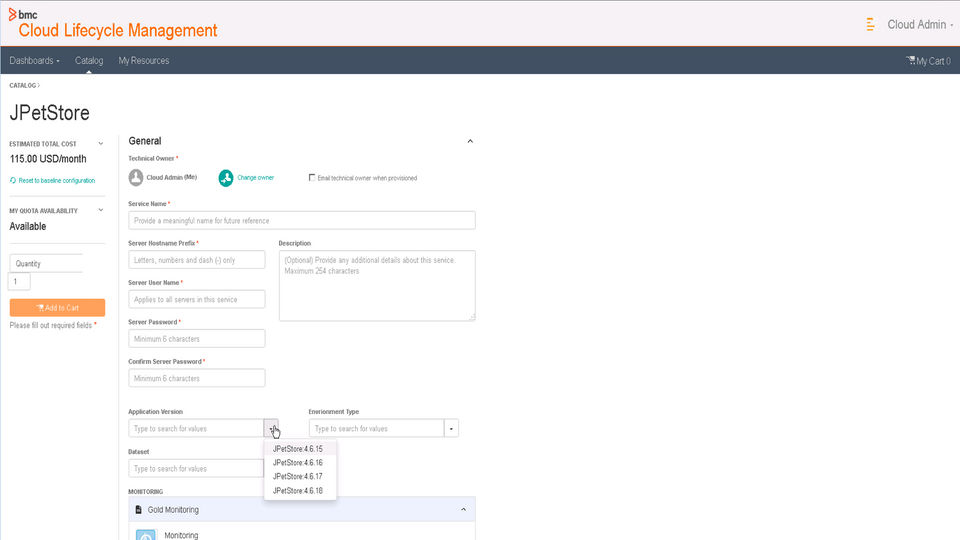Open the orange notifications menu icon

(x=870, y=24)
